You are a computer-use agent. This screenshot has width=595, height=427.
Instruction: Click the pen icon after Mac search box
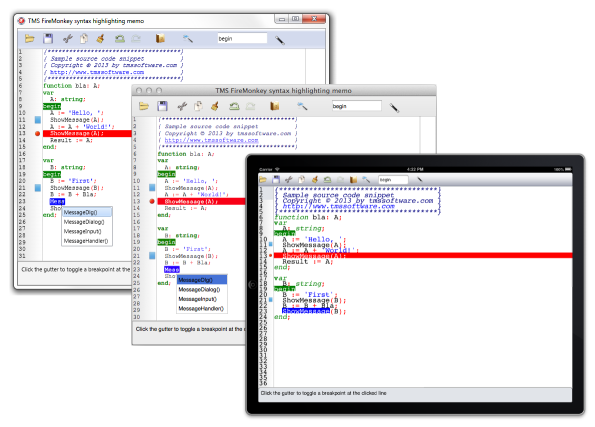coord(394,108)
